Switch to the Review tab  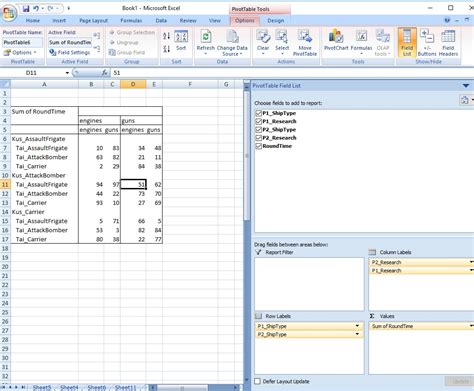click(x=188, y=21)
